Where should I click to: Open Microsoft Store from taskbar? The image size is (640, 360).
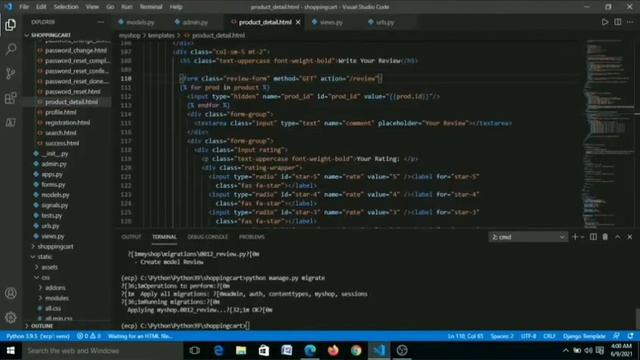coord(264,351)
